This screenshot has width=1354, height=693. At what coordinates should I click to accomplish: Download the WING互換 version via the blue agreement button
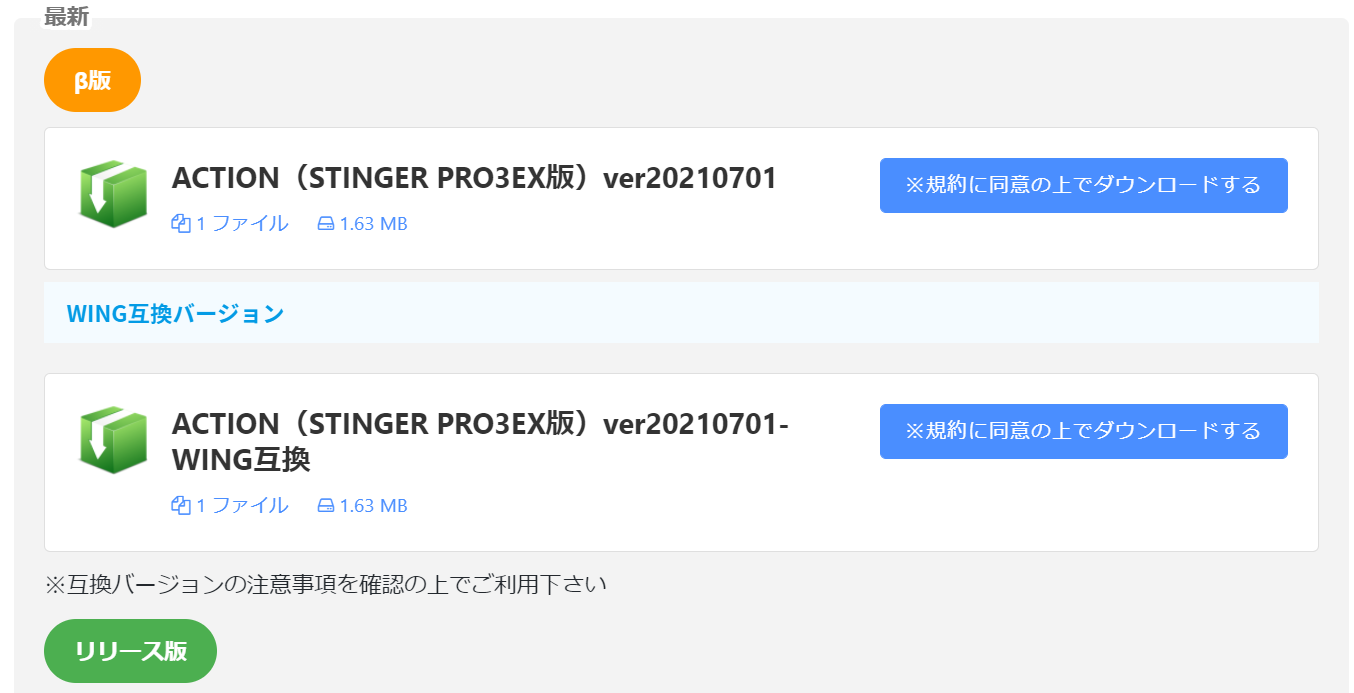[1083, 431]
